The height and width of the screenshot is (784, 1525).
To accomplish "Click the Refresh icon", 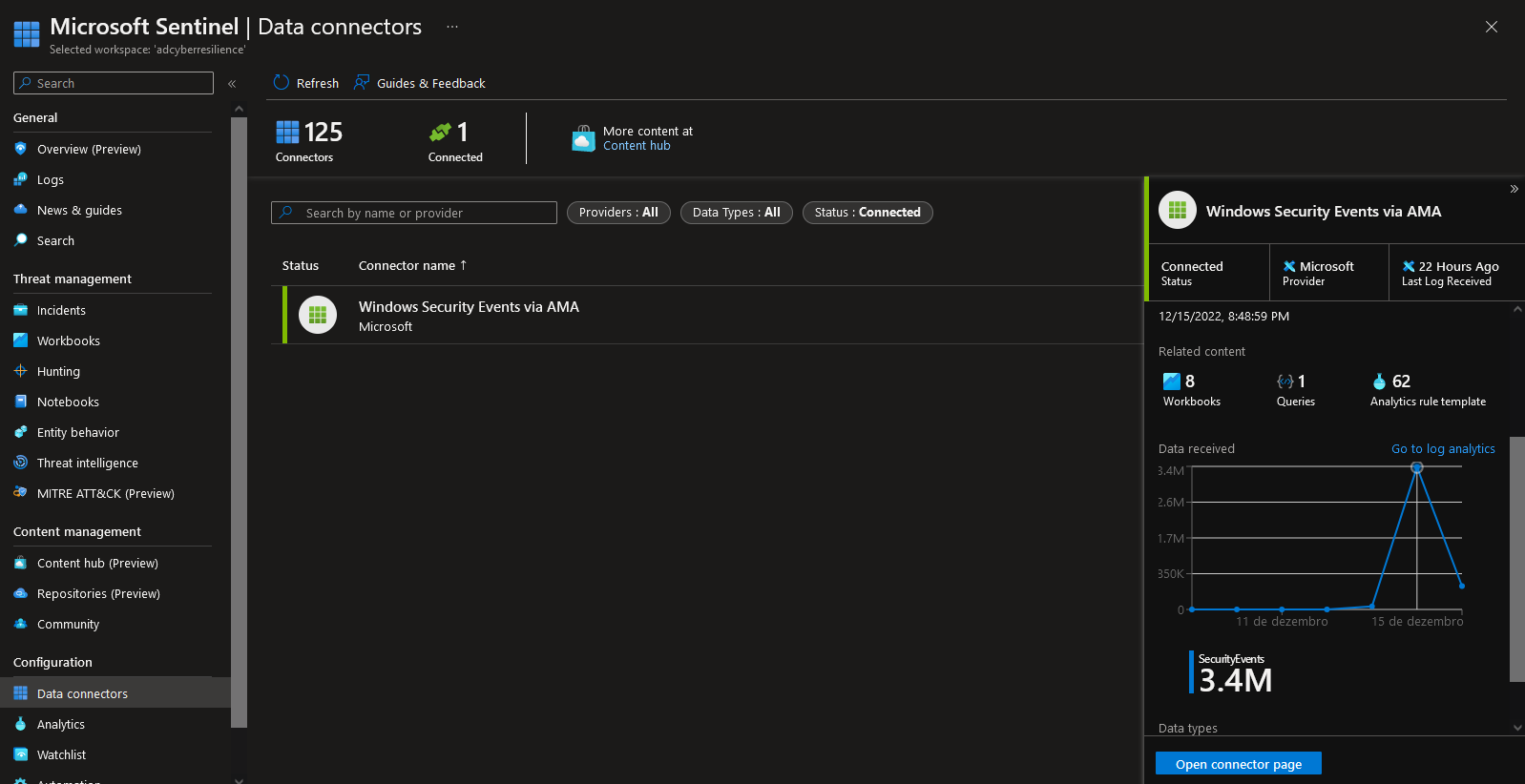I will [x=282, y=83].
